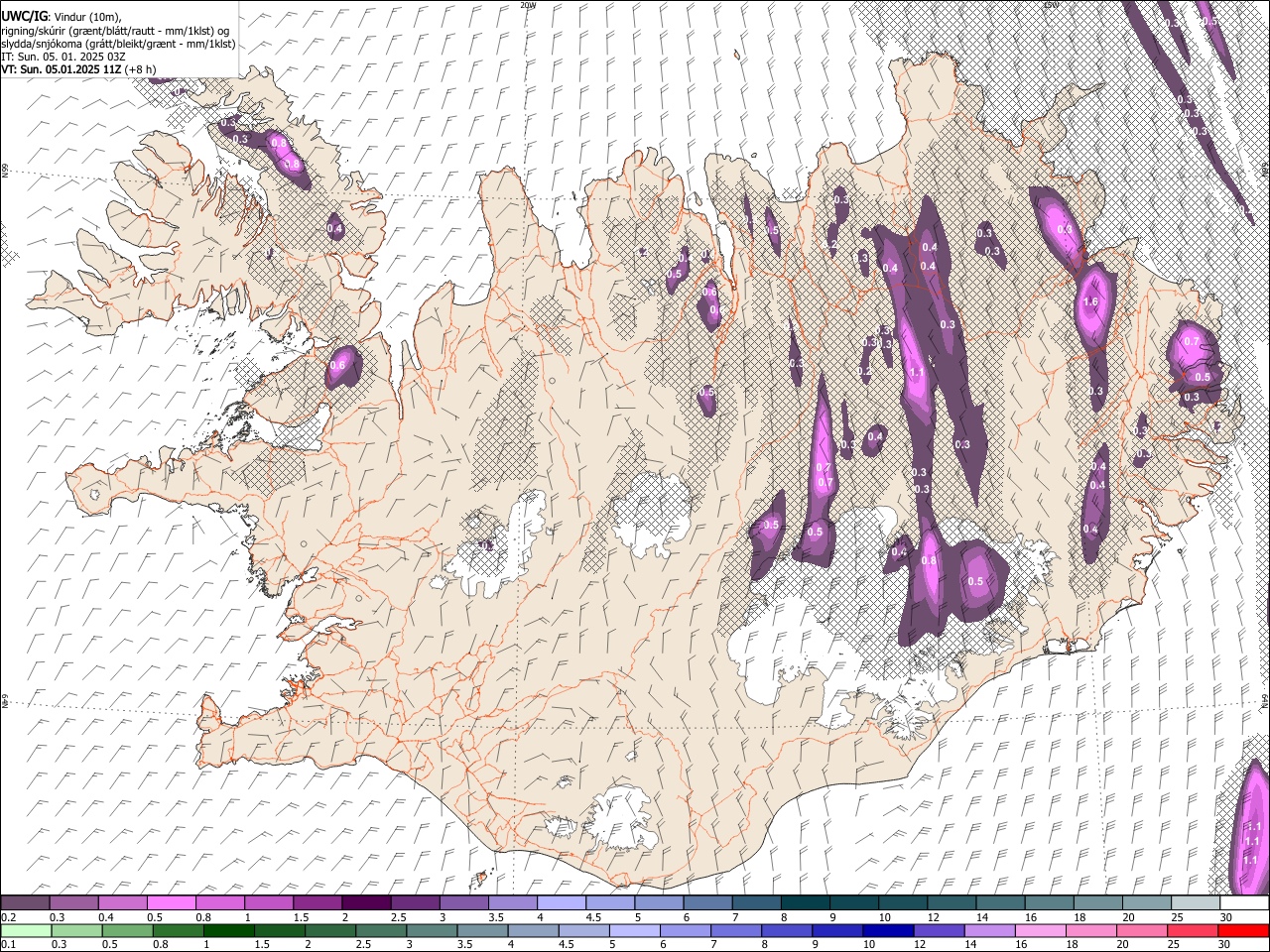Click the deep navy 10–12 rain legend swatch
This screenshot has width=1270, height=952.
888,930
